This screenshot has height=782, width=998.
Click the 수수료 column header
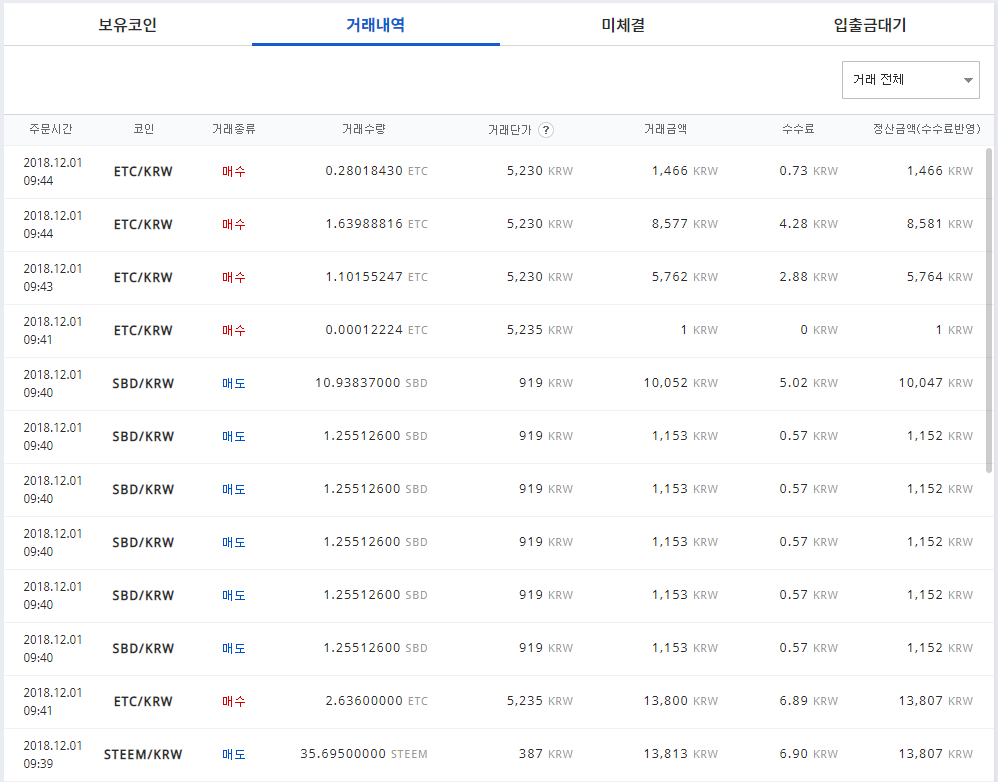pos(798,129)
